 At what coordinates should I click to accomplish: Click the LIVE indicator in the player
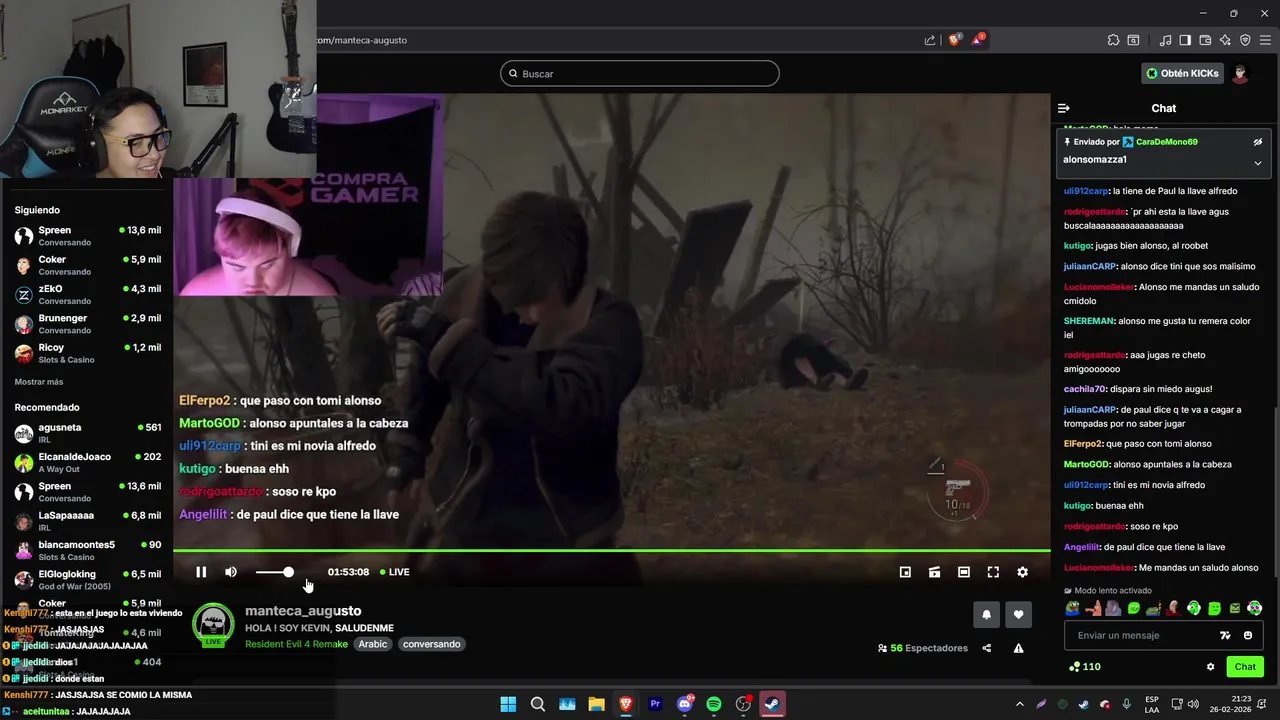click(x=394, y=572)
